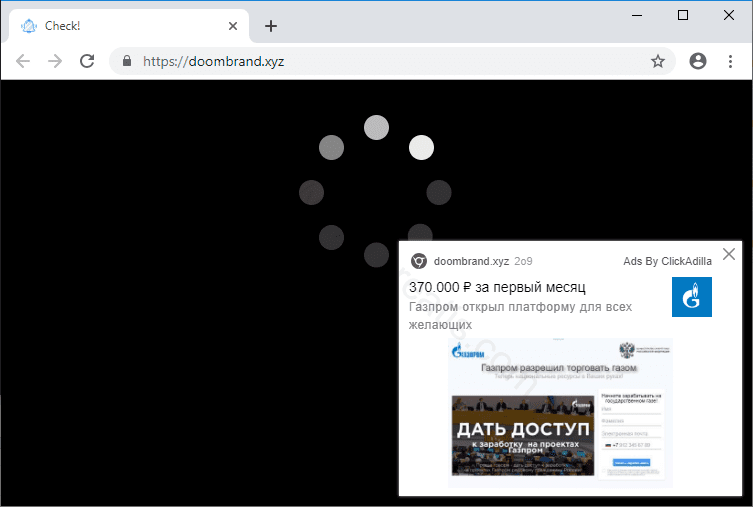The image size is (753, 507).
Task: Click the browser Back arrow
Action: pos(23,61)
